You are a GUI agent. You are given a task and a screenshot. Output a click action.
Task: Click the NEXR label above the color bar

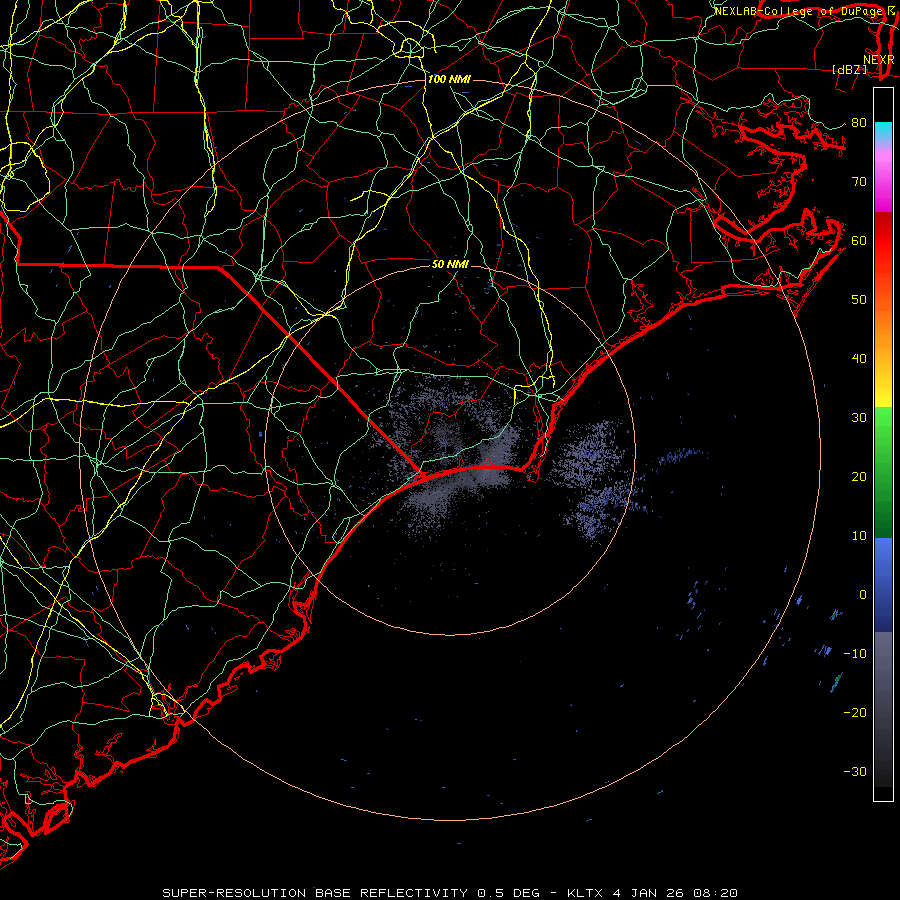(878, 59)
